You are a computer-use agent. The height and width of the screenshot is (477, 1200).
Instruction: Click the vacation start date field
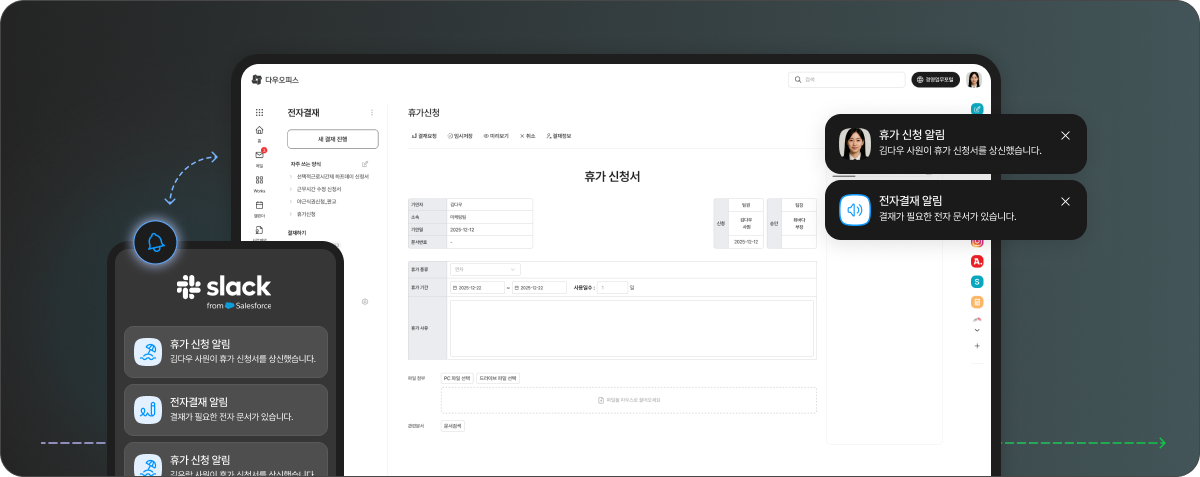coord(478,288)
